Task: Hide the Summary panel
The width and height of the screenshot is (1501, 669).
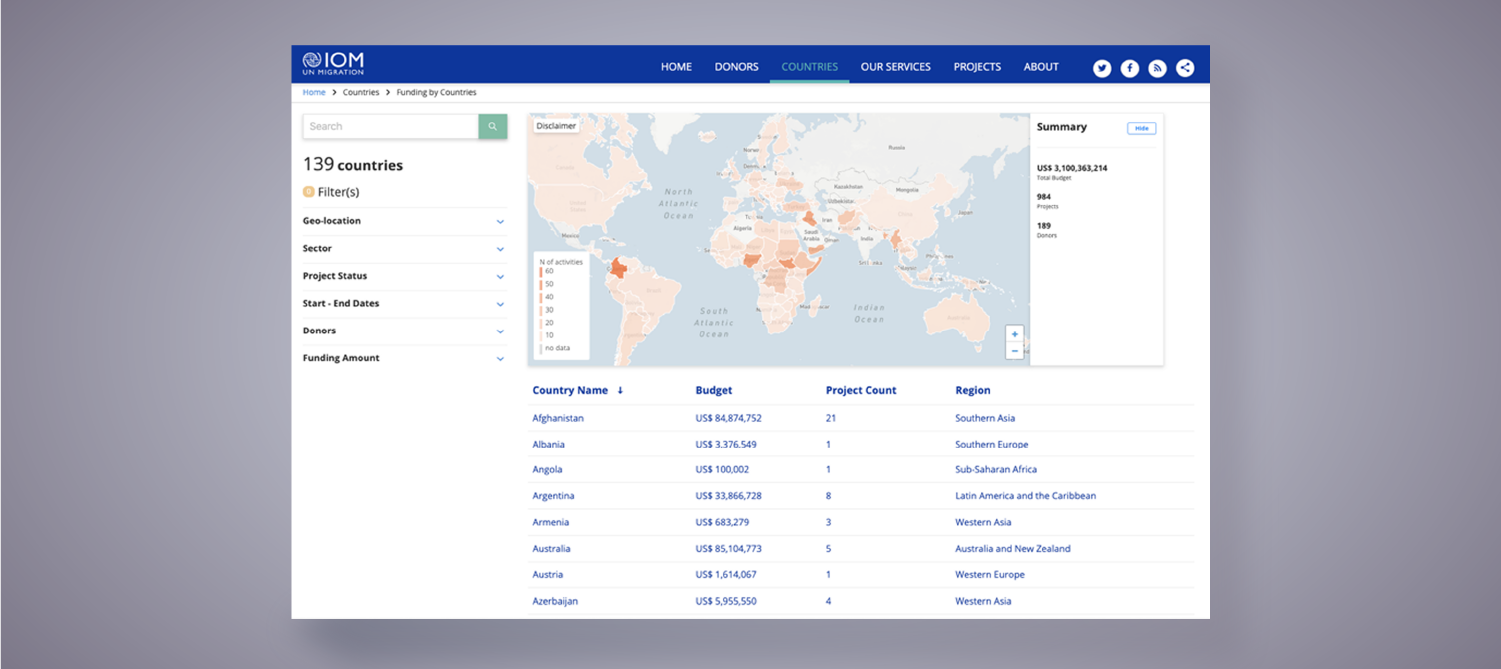Action: pyautogui.click(x=1141, y=128)
